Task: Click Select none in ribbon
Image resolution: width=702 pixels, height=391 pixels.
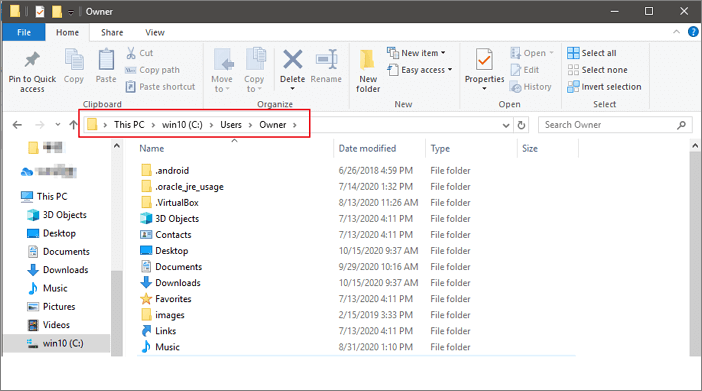Action: coord(597,70)
